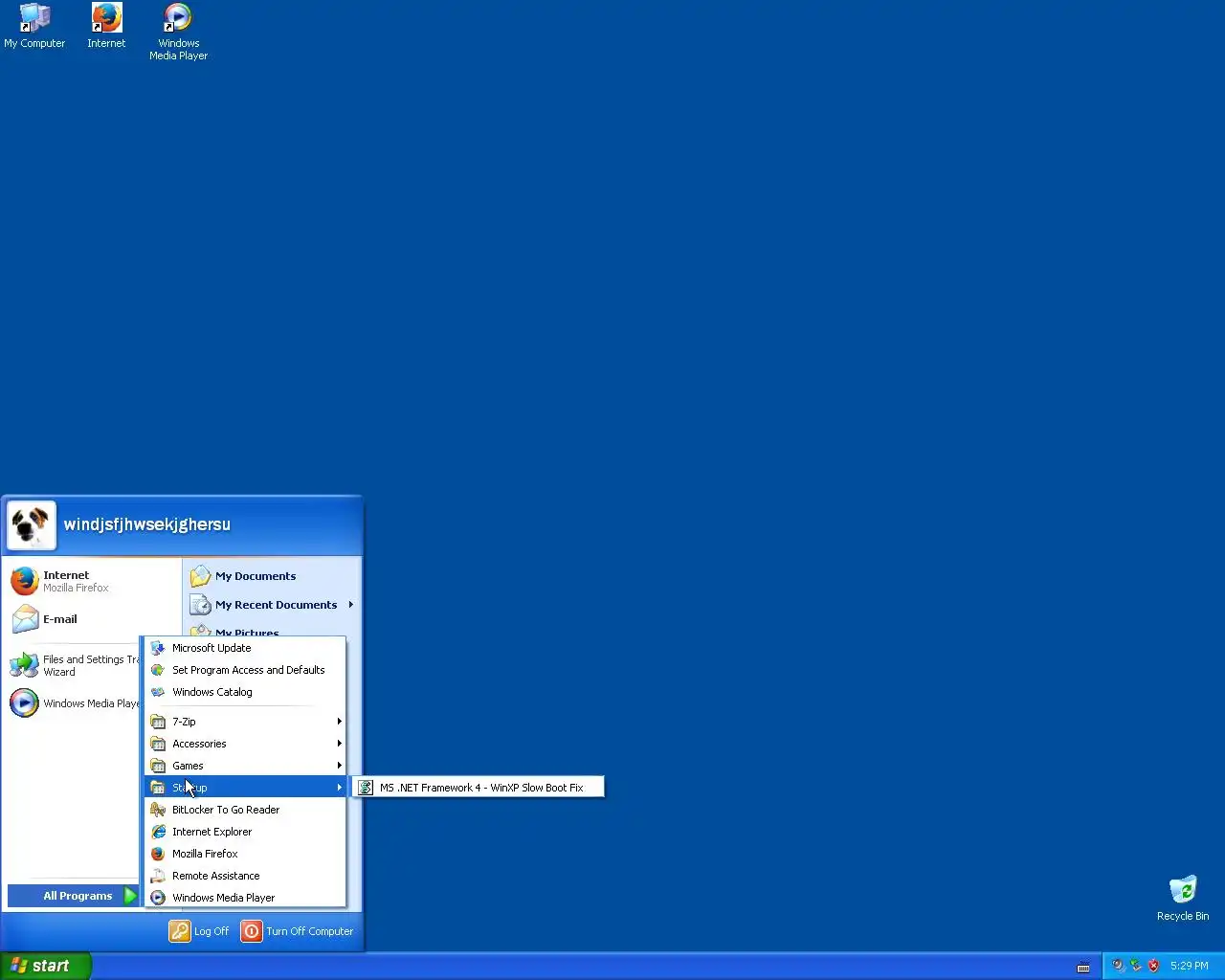Open Set Program Access and Defaults

coord(245,670)
